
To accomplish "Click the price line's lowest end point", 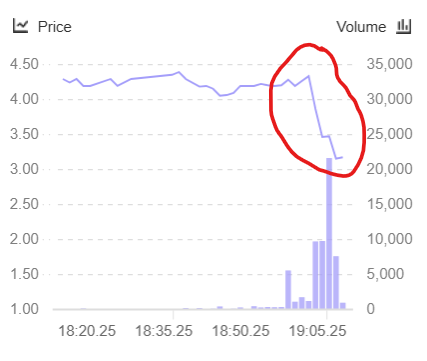I will click(x=337, y=158).
